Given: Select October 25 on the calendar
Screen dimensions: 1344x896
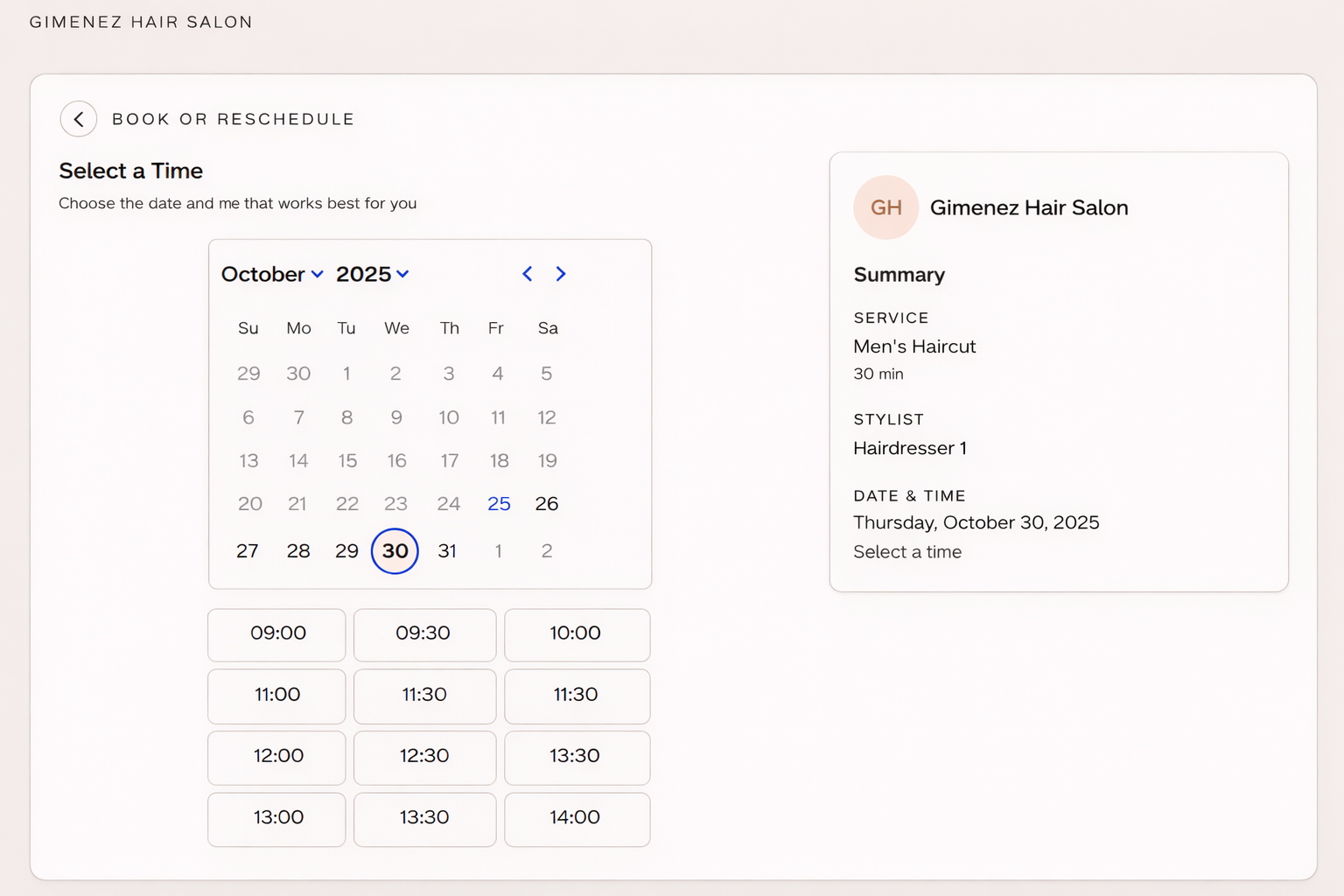Looking at the screenshot, I should (499, 504).
